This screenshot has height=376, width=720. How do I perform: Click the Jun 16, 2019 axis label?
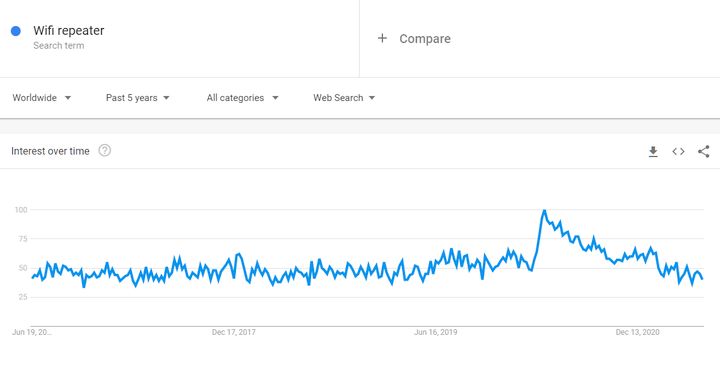point(435,332)
